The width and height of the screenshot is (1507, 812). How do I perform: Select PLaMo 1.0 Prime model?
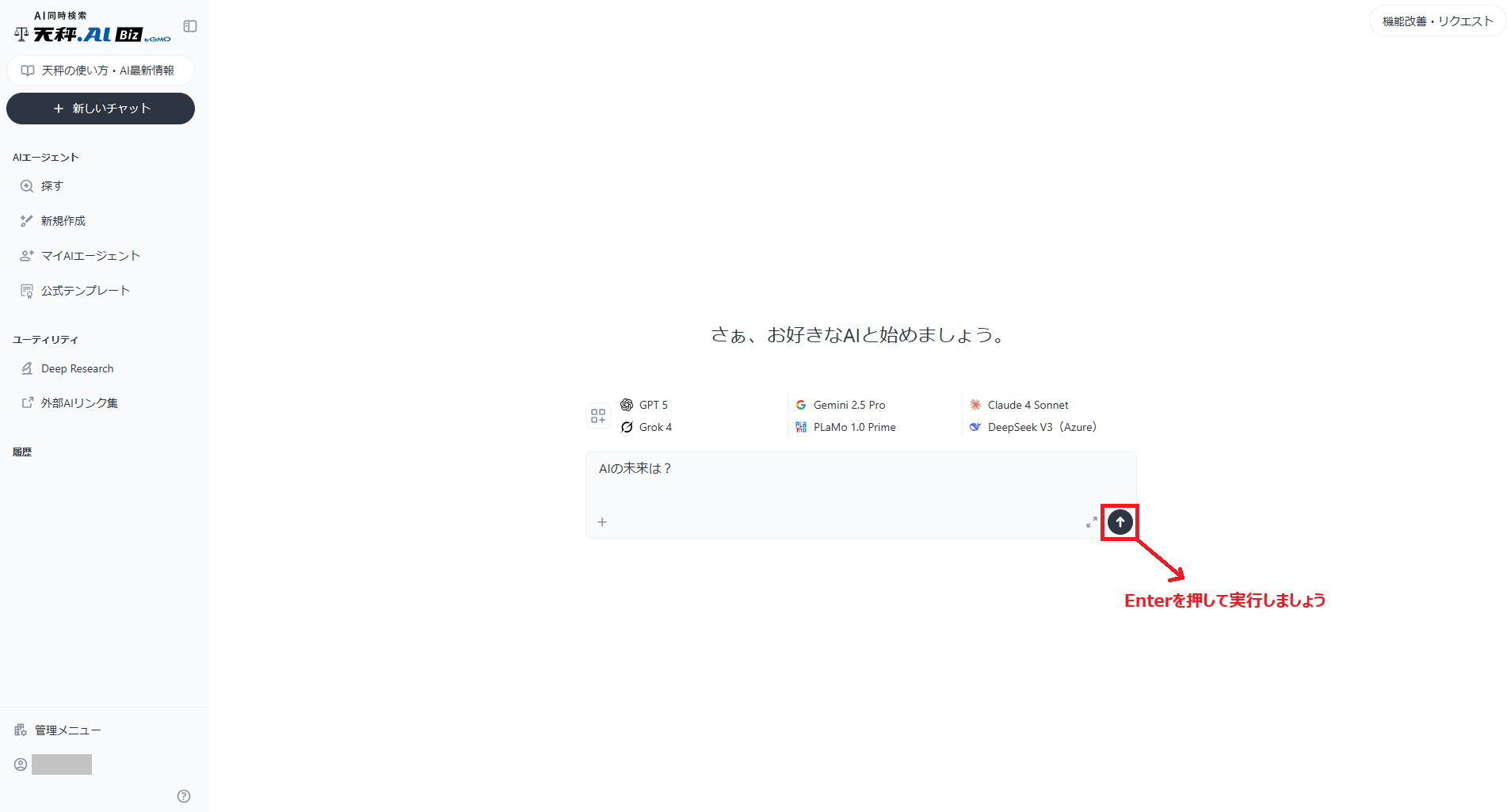[x=854, y=427]
